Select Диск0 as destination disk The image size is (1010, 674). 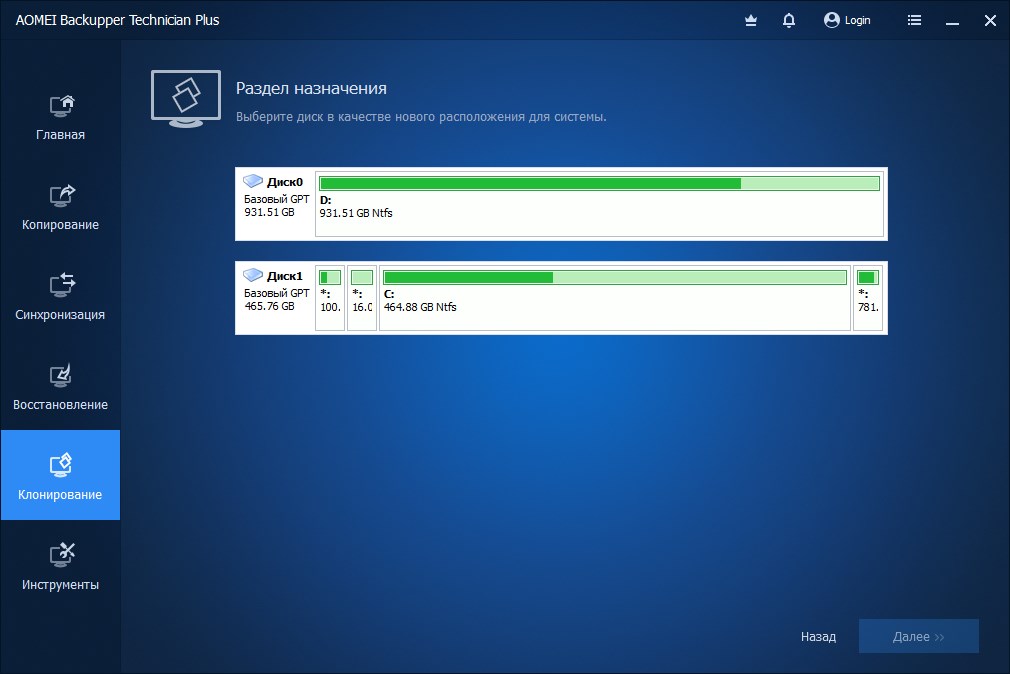click(x=561, y=204)
